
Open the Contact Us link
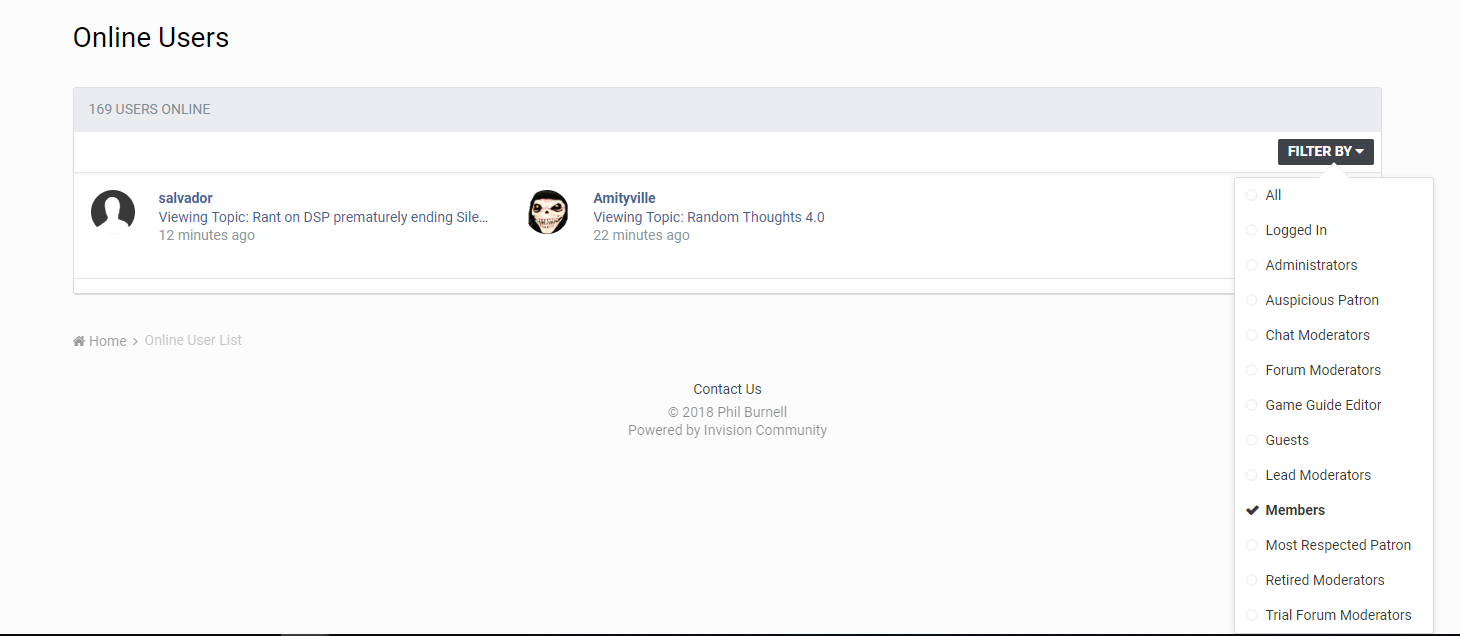click(727, 389)
